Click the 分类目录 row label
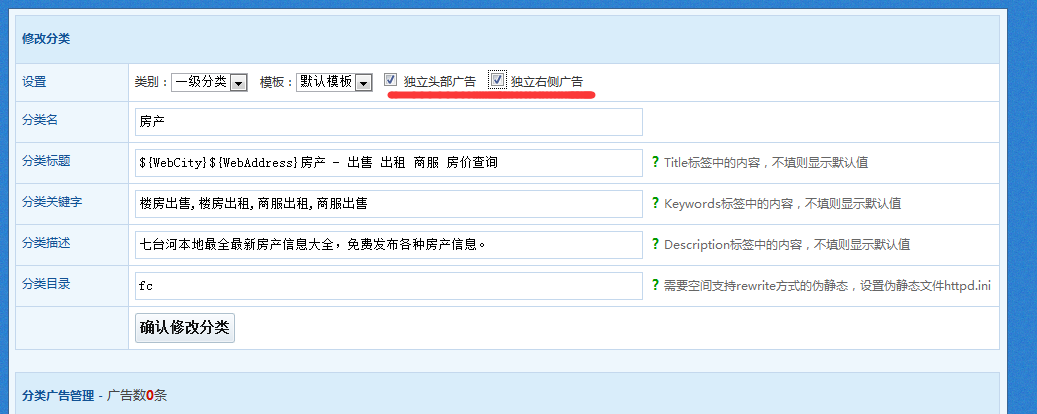Viewport: 1037px width, 414px height. (46, 284)
